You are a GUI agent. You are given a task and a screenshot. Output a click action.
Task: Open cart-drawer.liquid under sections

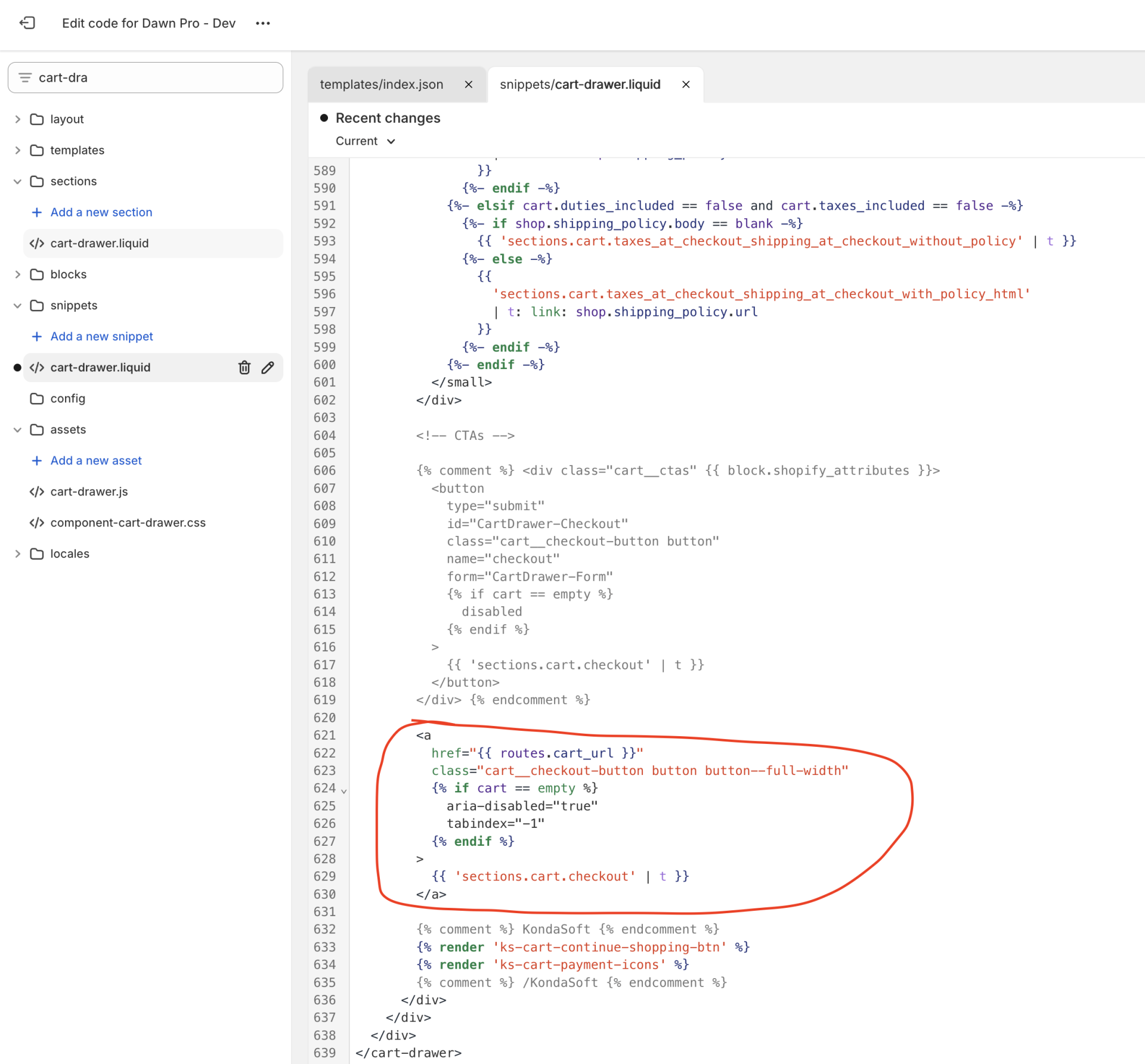(x=153, y=243)
